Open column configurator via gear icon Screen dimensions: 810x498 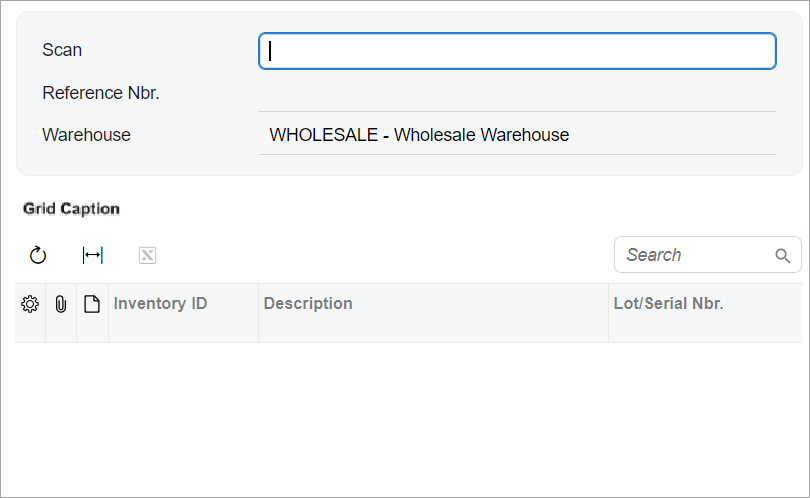(30, 304)
